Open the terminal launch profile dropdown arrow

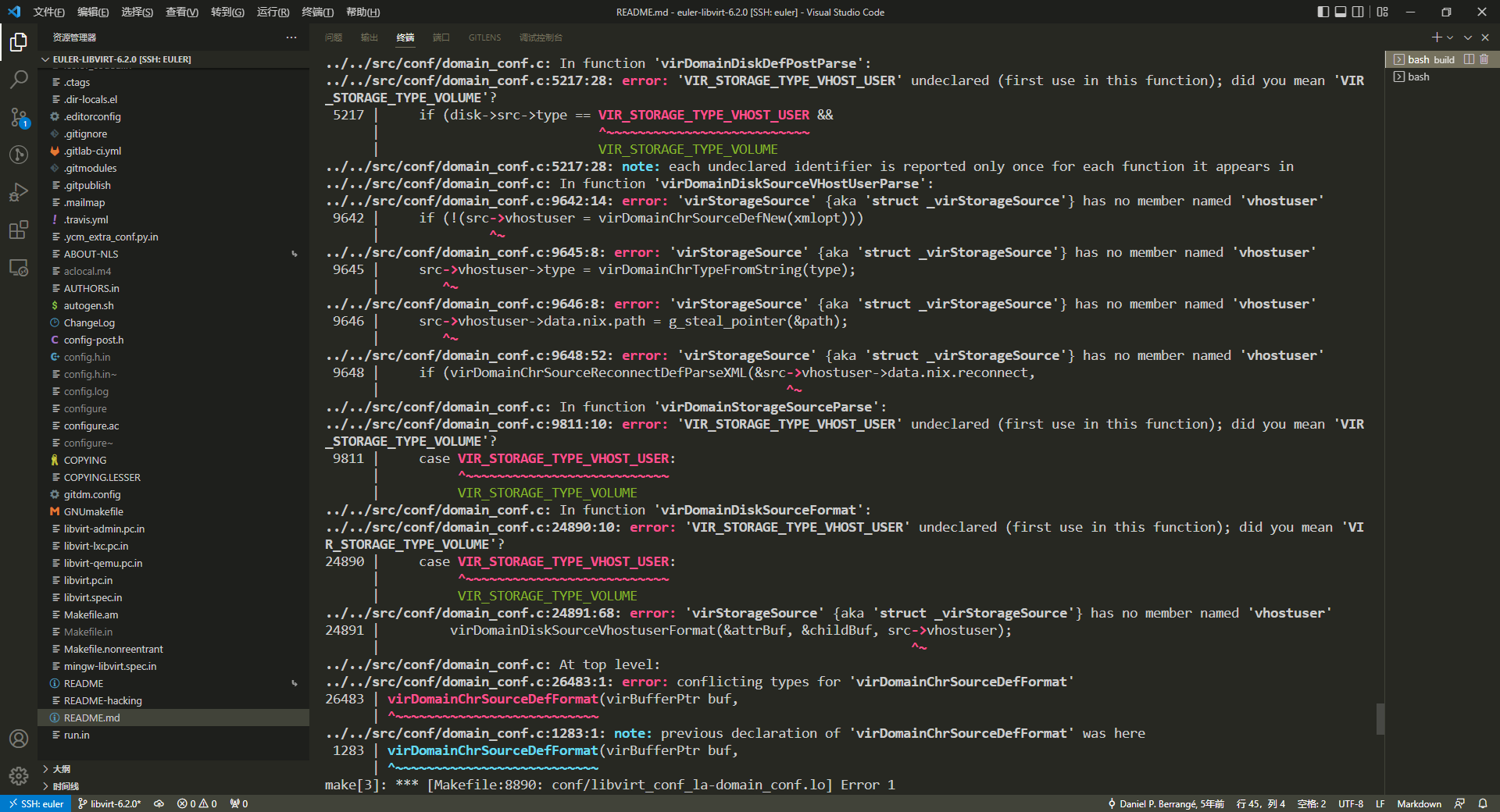1450,37
